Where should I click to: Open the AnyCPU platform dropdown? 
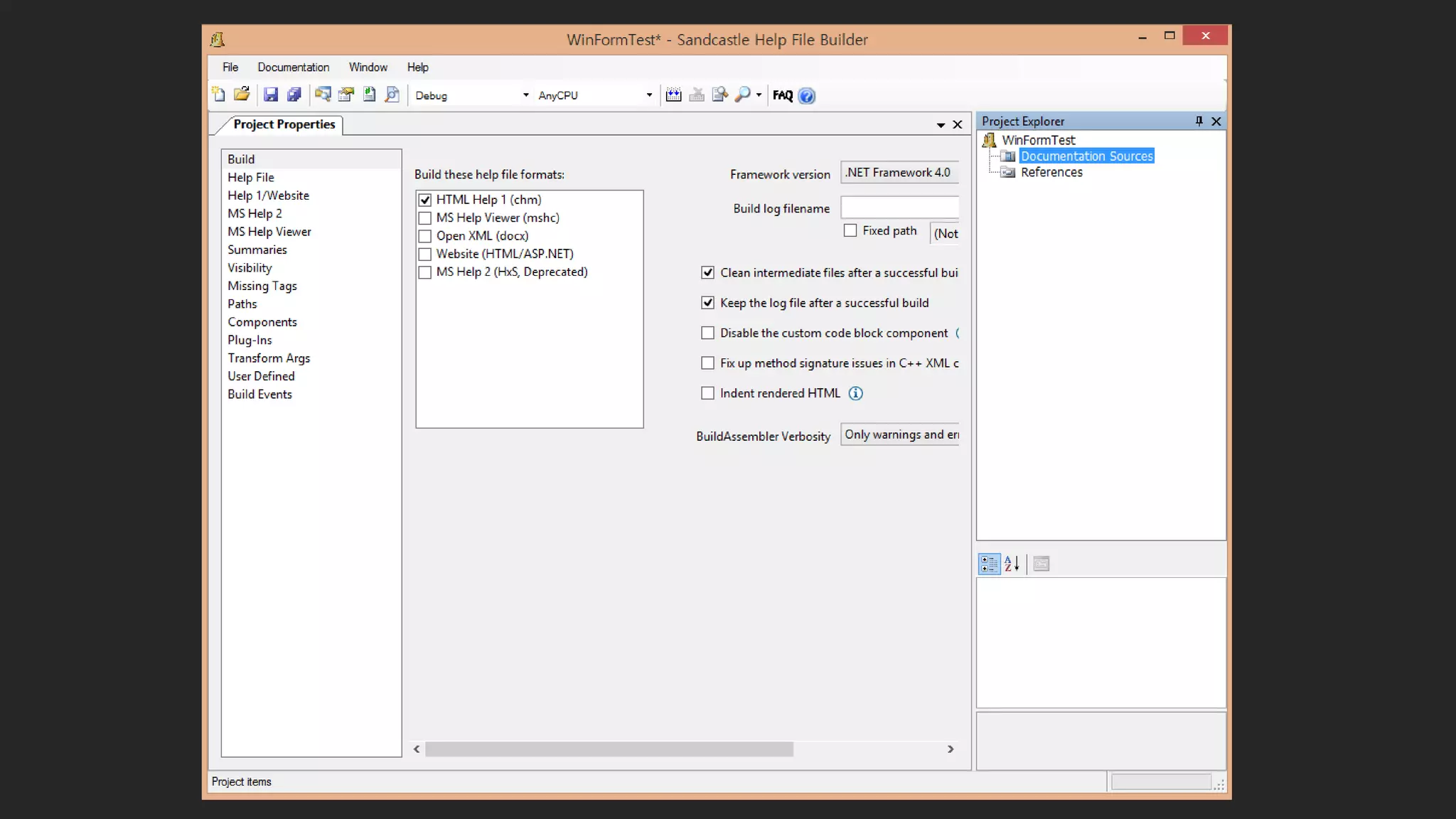click(x=648, y=95)
